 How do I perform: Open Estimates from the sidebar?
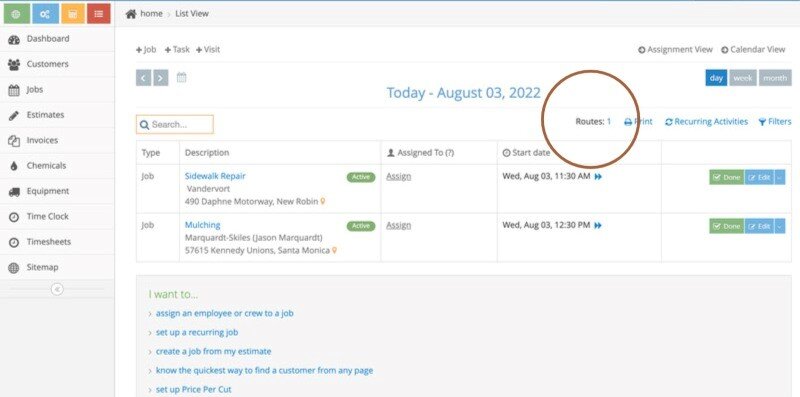click(57, 115)
